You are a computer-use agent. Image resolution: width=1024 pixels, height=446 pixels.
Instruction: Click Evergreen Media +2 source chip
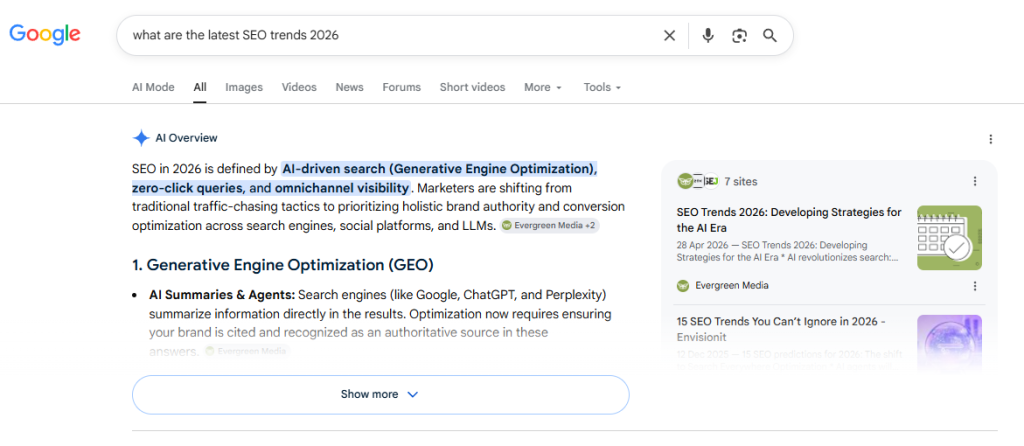[x=549, y=225]
